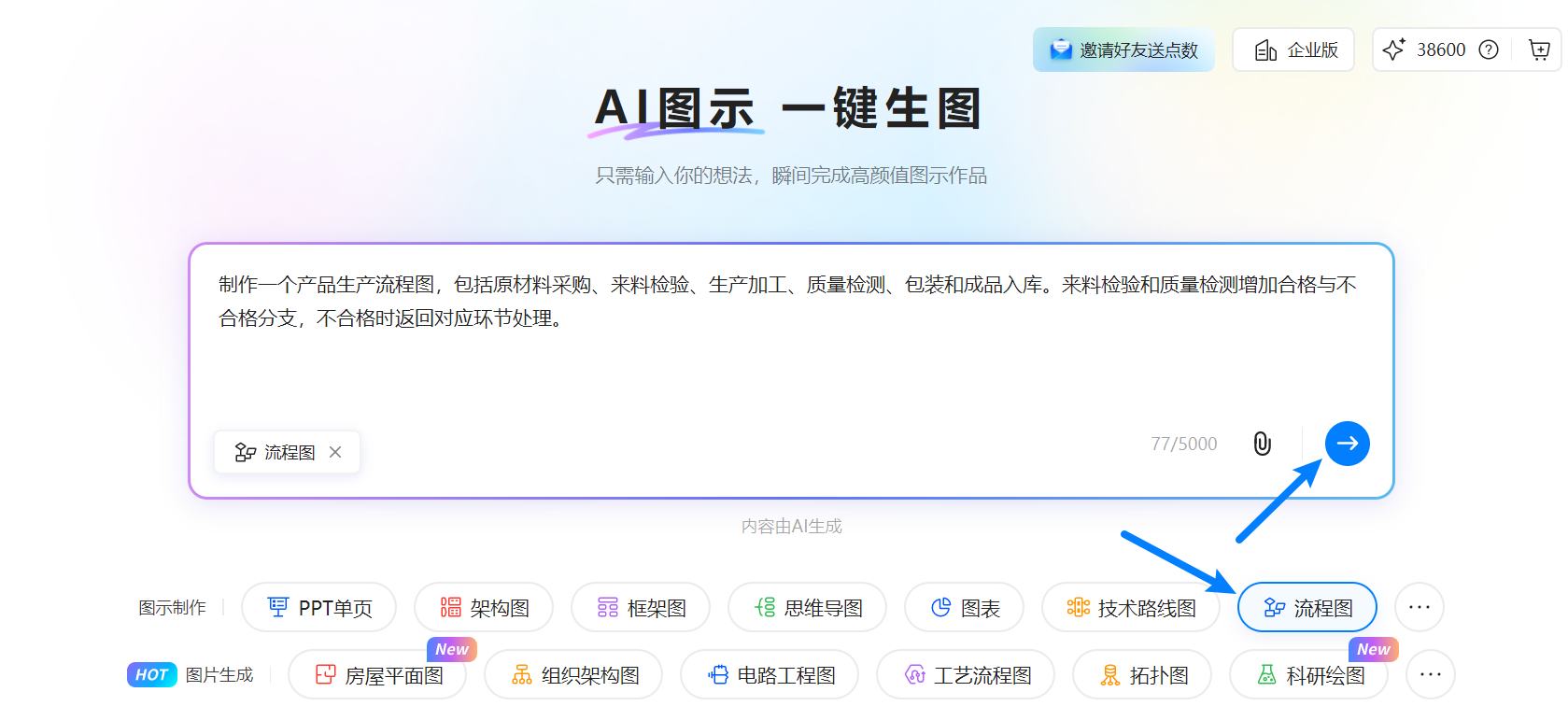Screen dimensions: 1568x720
Task: Open the 企业版 enterprise edition
Action: (1293, 49)
